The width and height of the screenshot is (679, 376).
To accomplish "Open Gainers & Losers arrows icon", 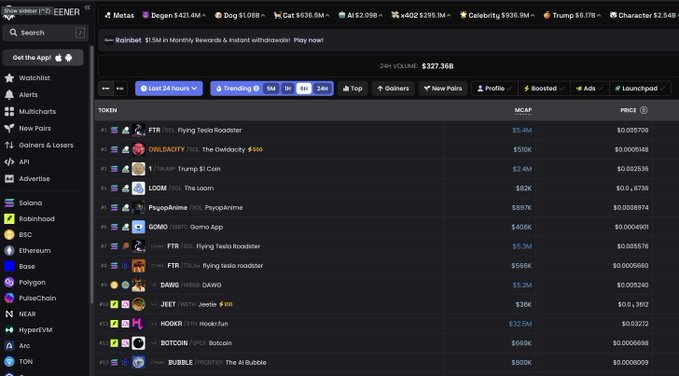I will 9,145.
